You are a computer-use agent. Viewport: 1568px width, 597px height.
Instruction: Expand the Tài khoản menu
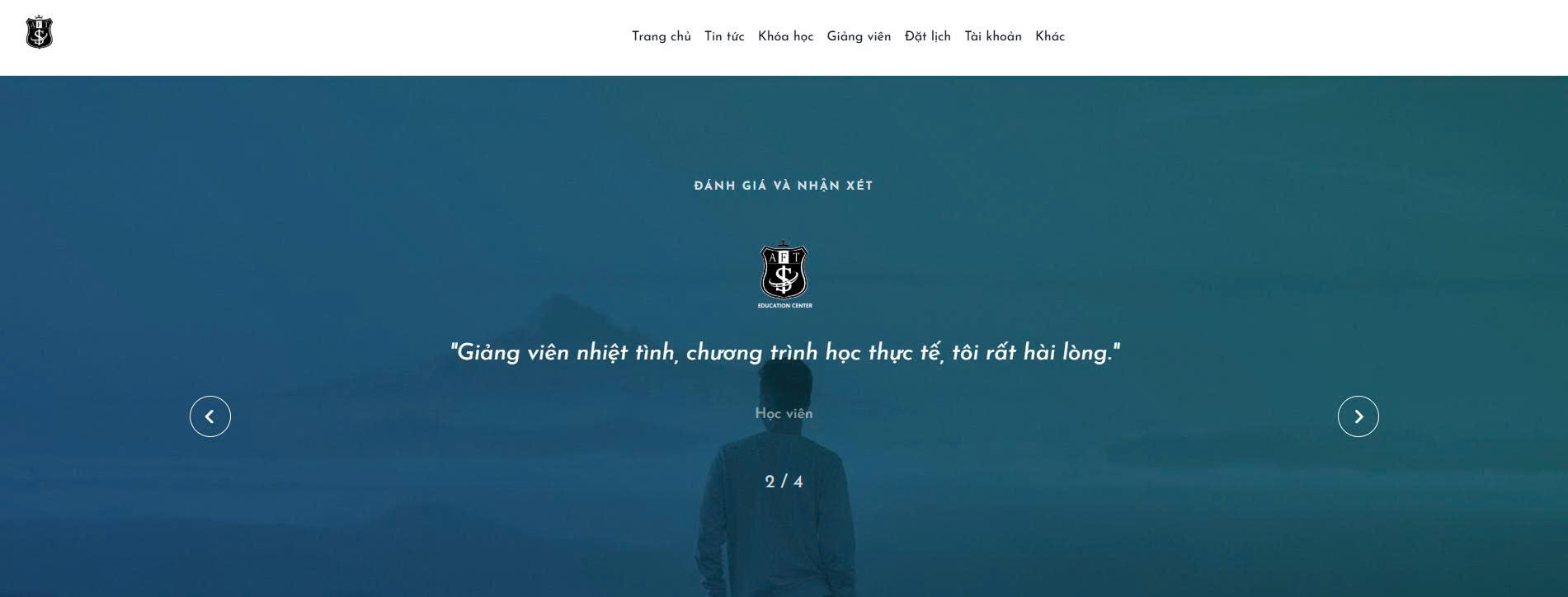click(x=993, y=36)
